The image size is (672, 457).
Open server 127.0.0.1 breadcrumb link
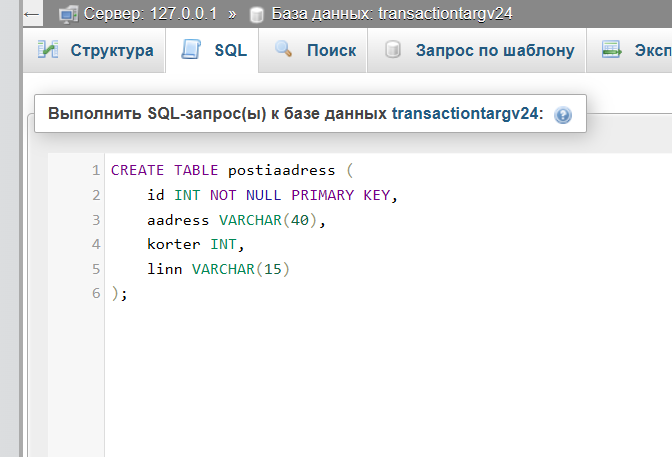tap(150, 14)
